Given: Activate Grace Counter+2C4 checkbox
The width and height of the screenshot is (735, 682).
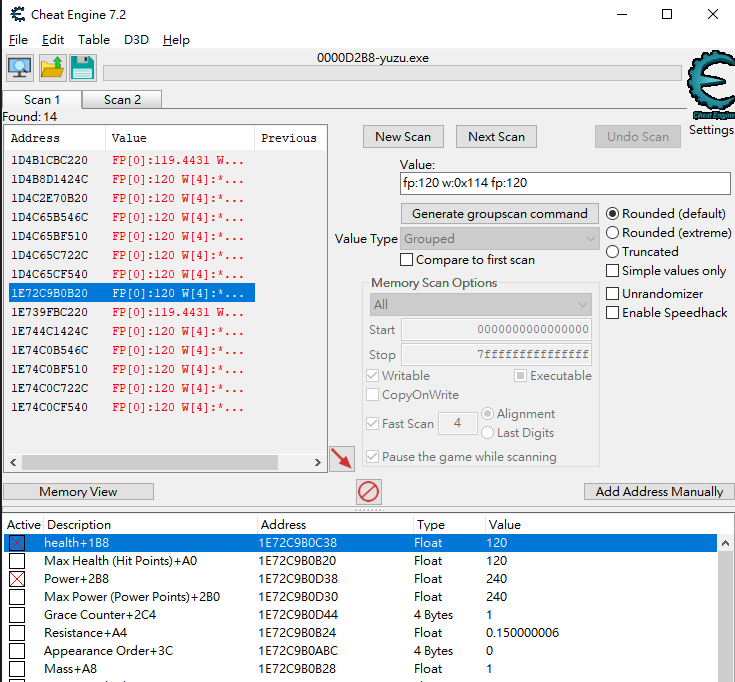Looking at the screenshot, I should tap(17, 615).
